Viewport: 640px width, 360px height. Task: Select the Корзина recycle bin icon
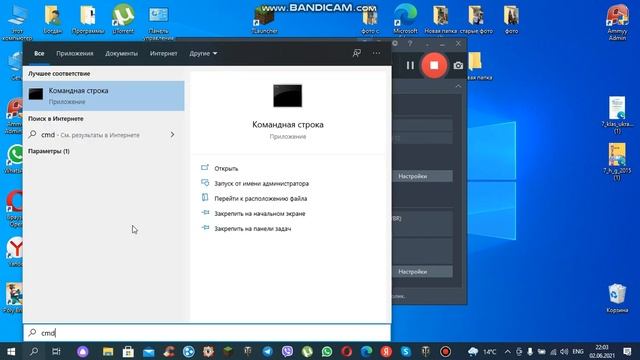[x=617, y=298]
